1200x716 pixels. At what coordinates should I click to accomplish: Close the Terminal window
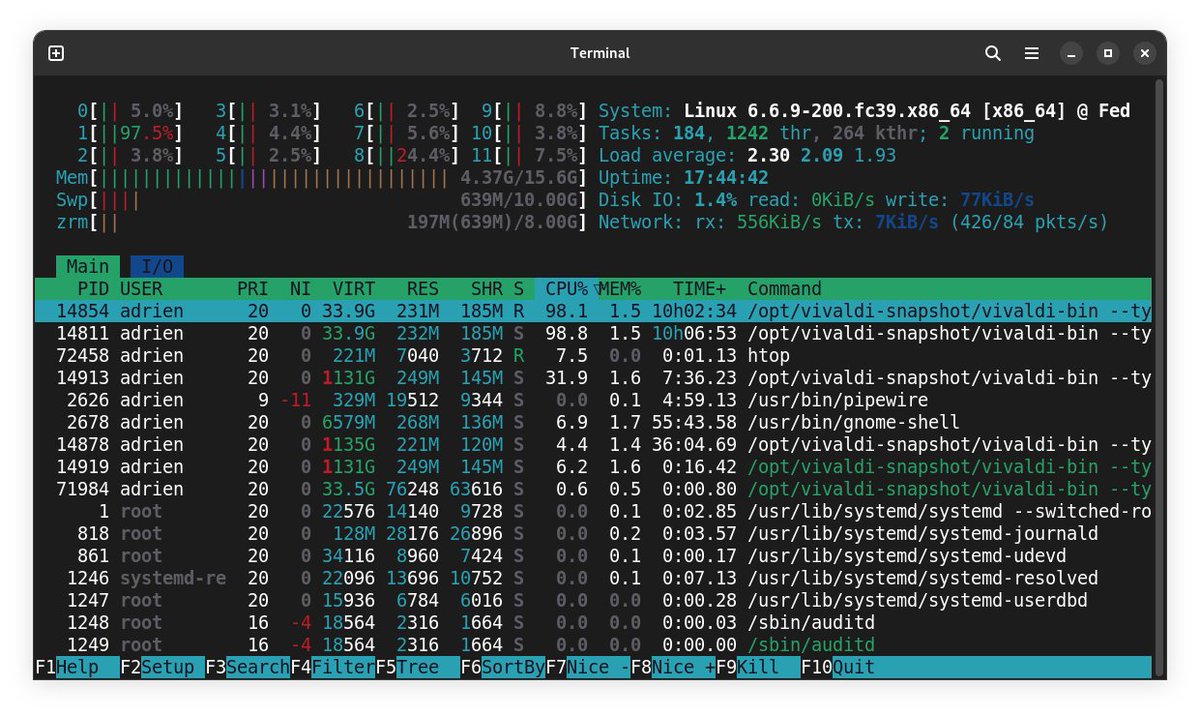(x=1145, y=54)
